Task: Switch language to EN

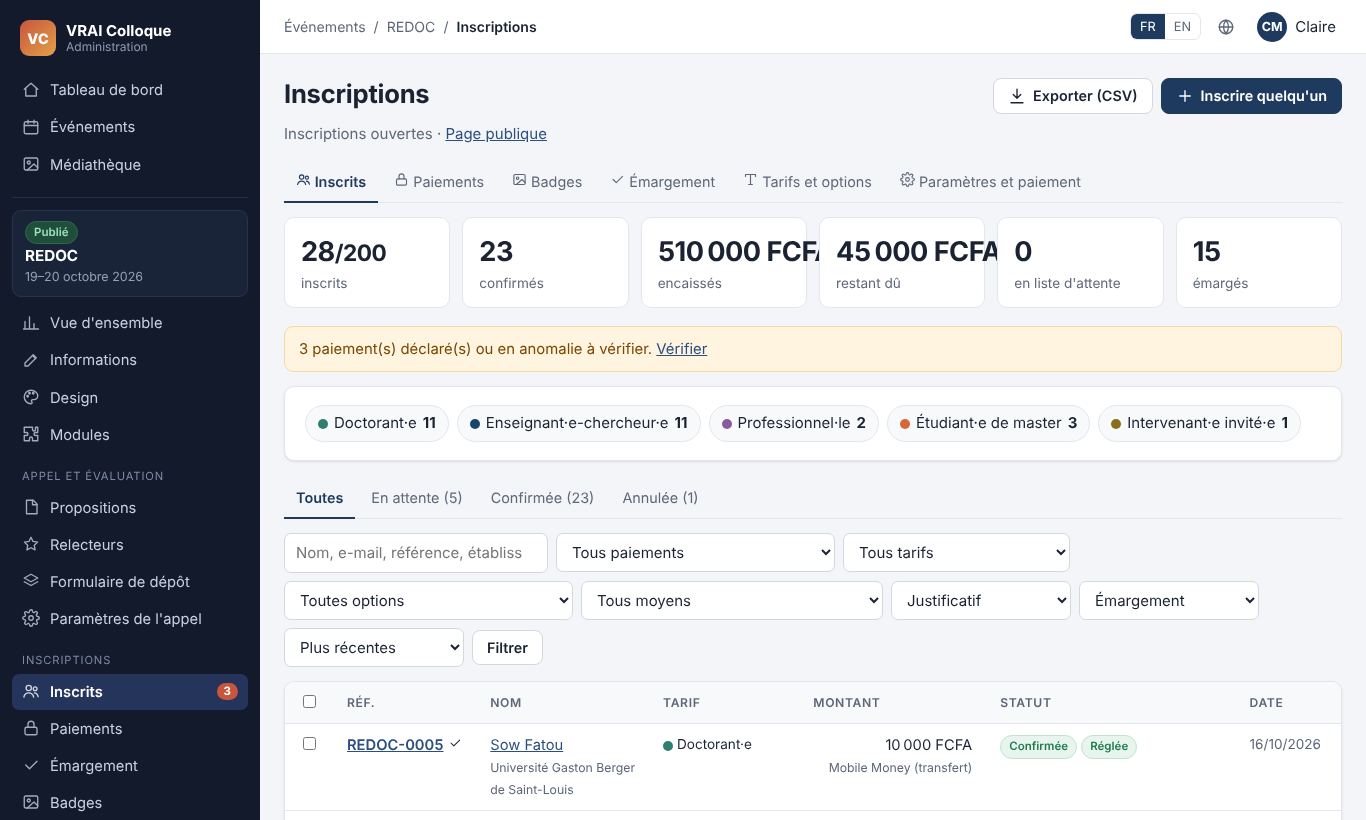Action: (1182, 27)
